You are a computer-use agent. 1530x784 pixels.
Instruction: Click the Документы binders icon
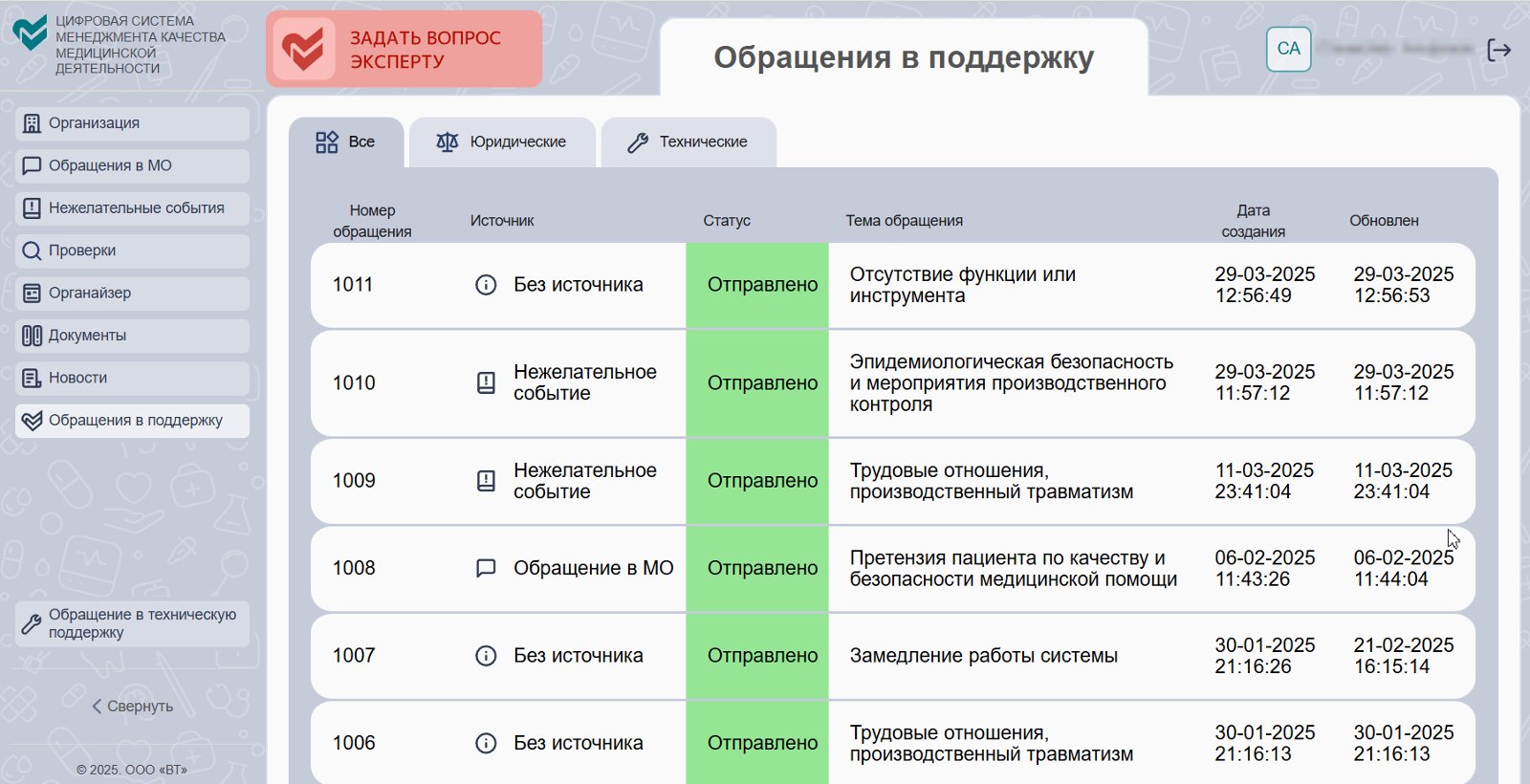tap(32, 336)
